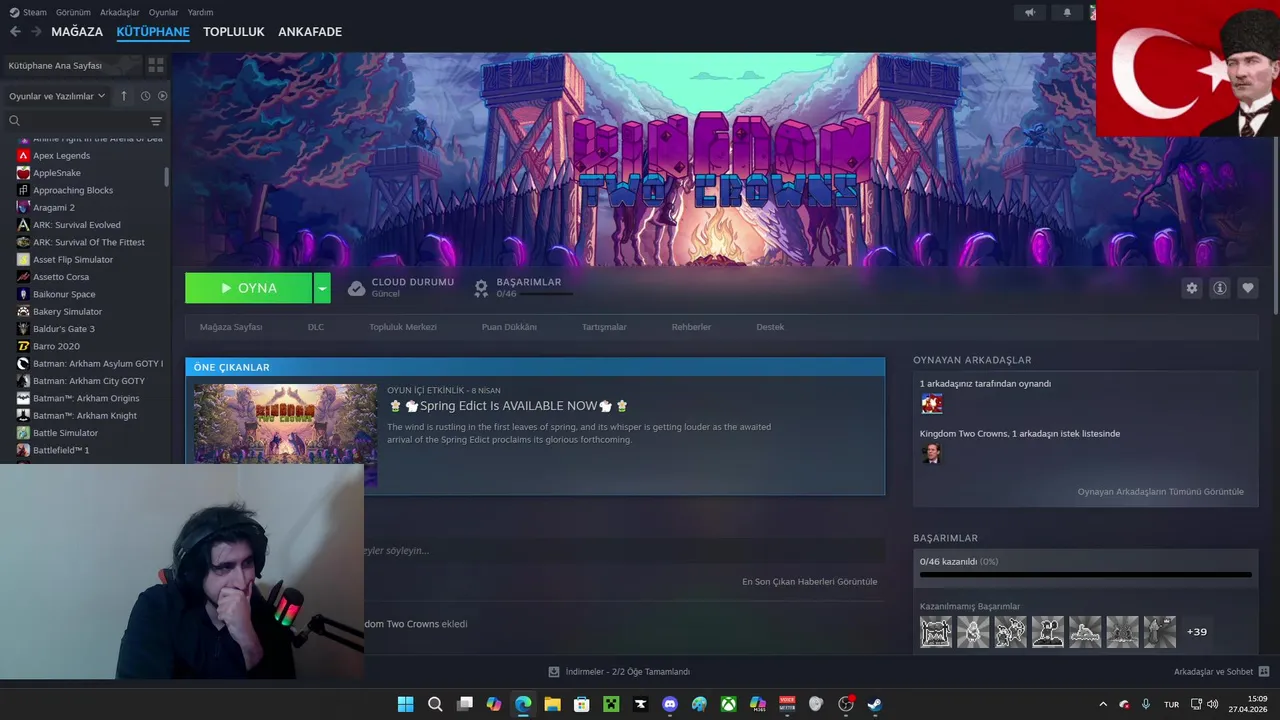Click the avatar of friend who played

931,403
